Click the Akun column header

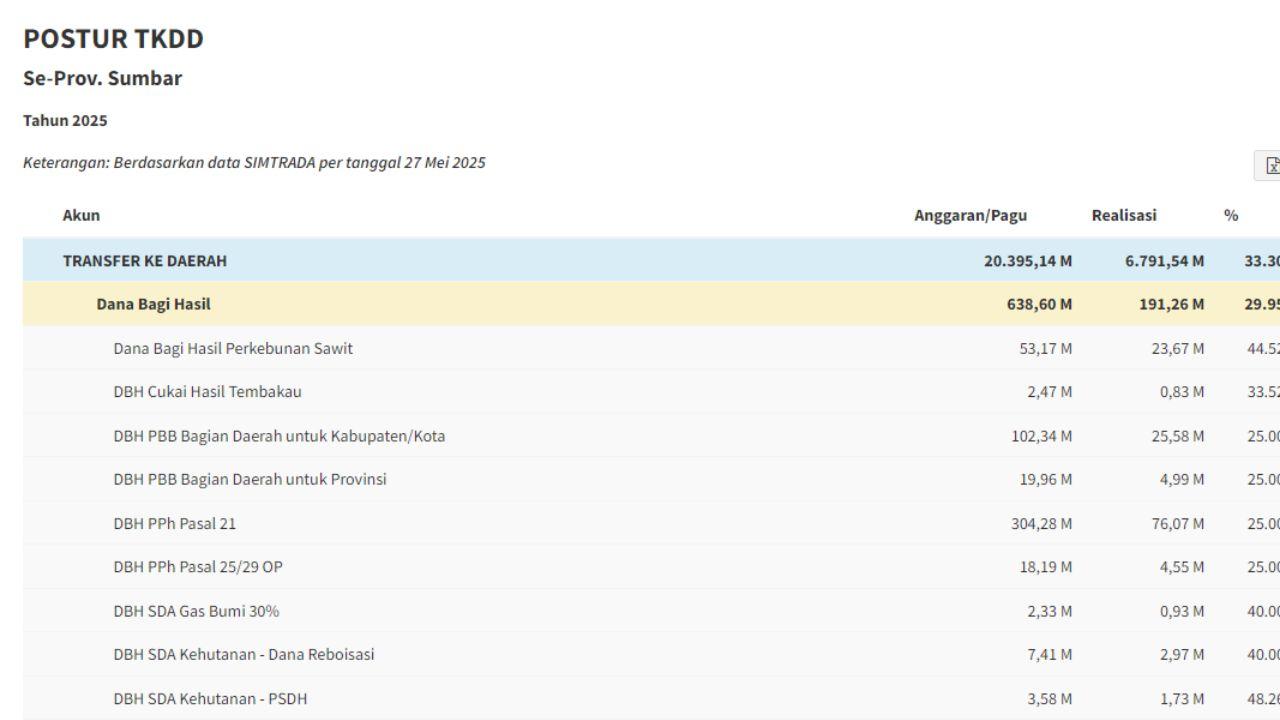pos(81,215)
